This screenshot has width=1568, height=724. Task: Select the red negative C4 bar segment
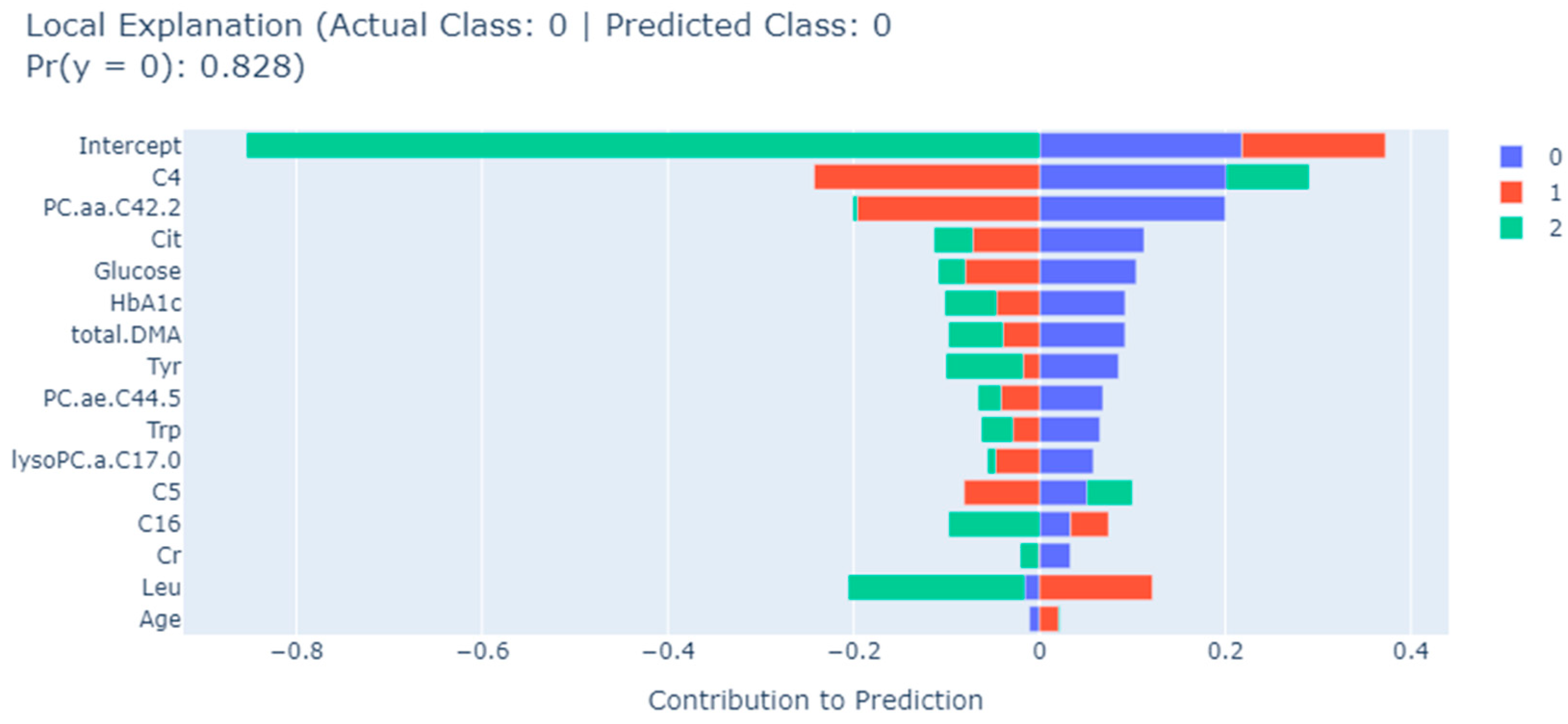tap(926, 177)
